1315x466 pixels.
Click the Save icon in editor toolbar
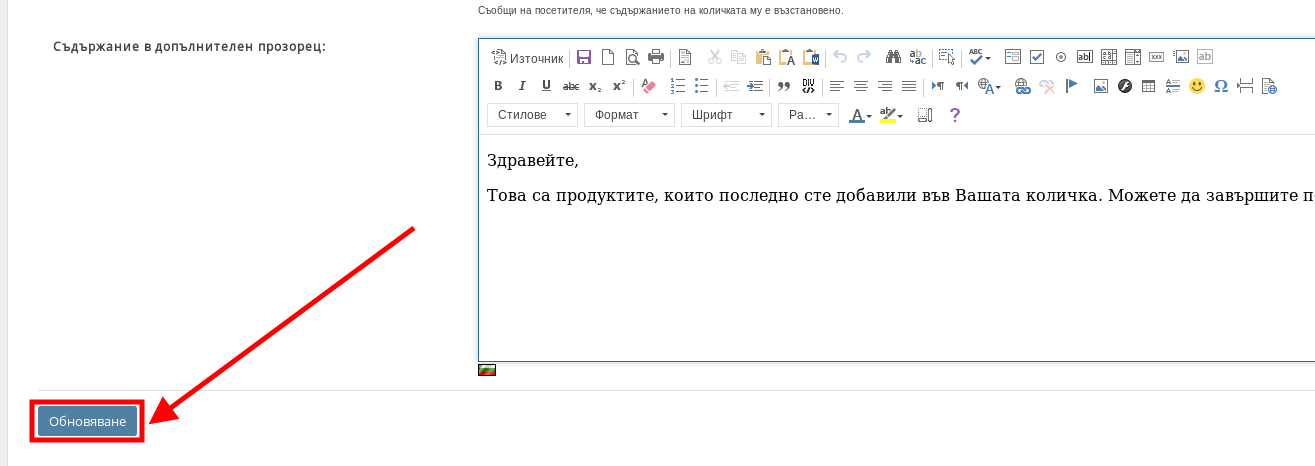[584, 57]
